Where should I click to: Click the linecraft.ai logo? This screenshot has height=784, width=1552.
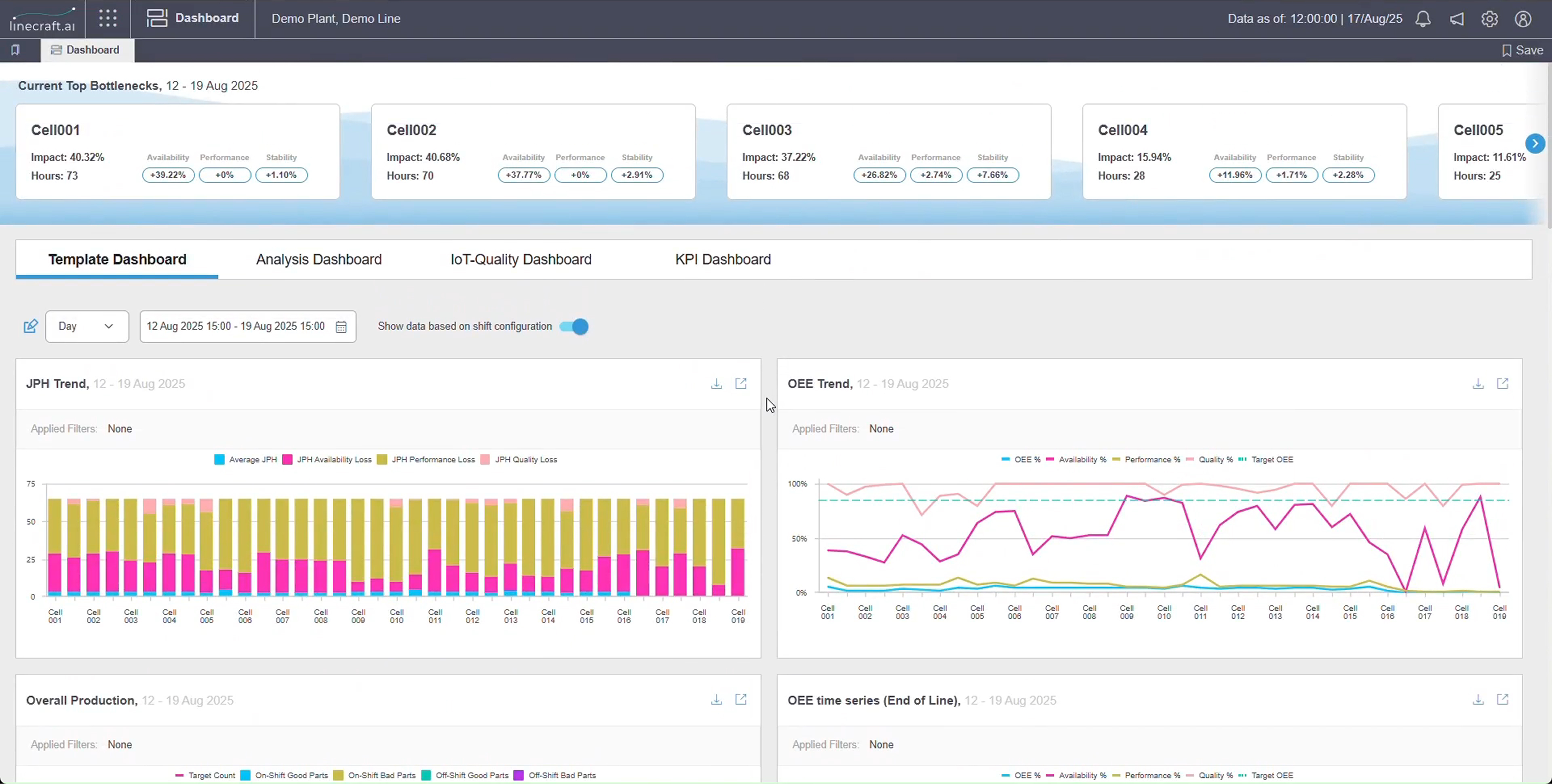pos(42,19)
